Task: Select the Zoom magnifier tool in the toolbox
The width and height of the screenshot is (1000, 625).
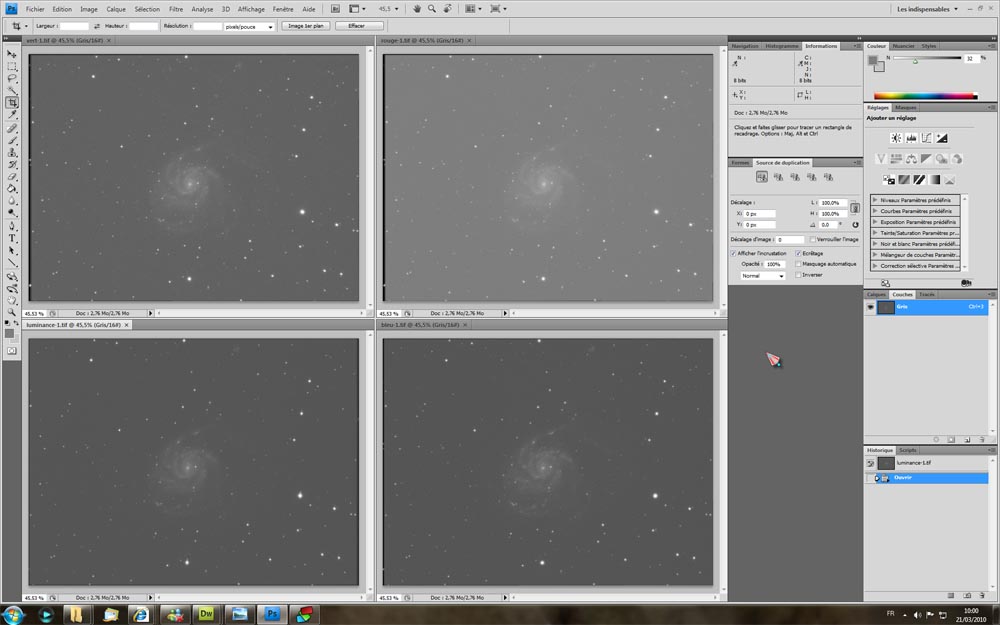Action: pos(12,312)
